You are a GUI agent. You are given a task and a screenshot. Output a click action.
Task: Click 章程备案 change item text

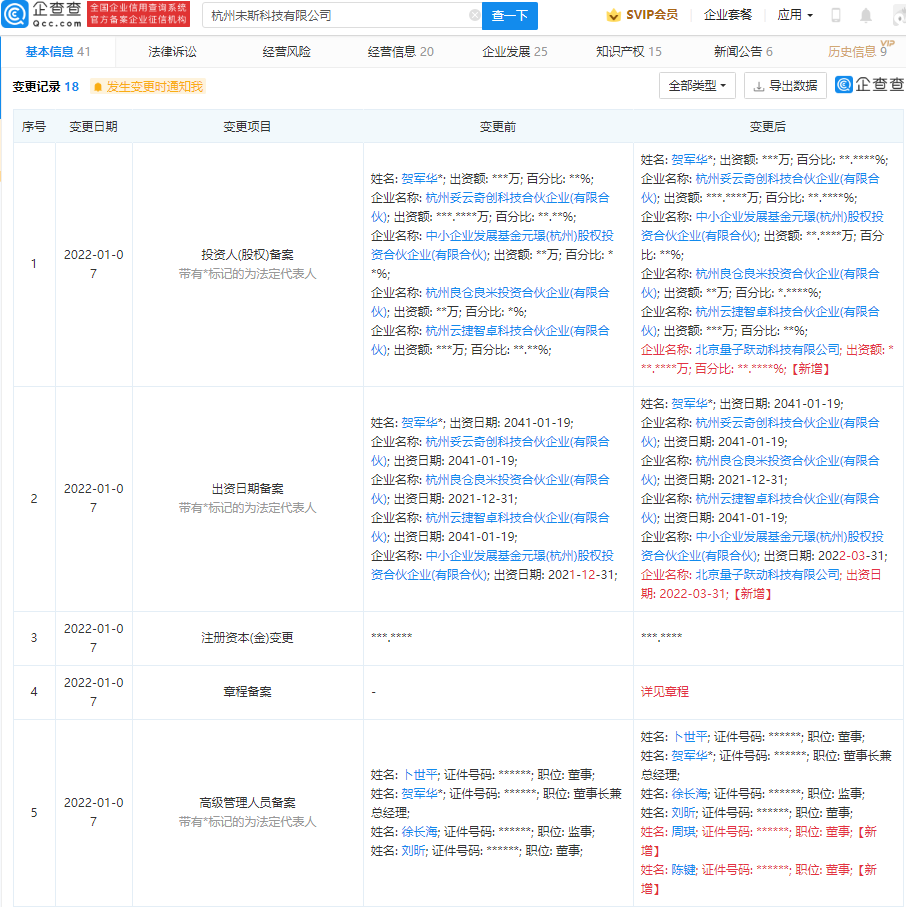click(247, 692)
